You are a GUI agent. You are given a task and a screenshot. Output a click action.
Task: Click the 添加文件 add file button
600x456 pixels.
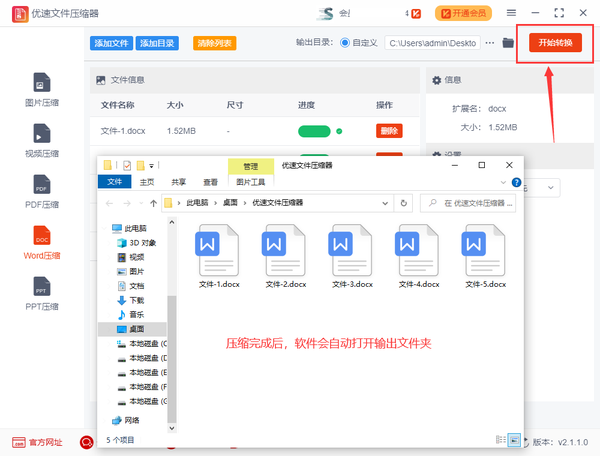111,44
